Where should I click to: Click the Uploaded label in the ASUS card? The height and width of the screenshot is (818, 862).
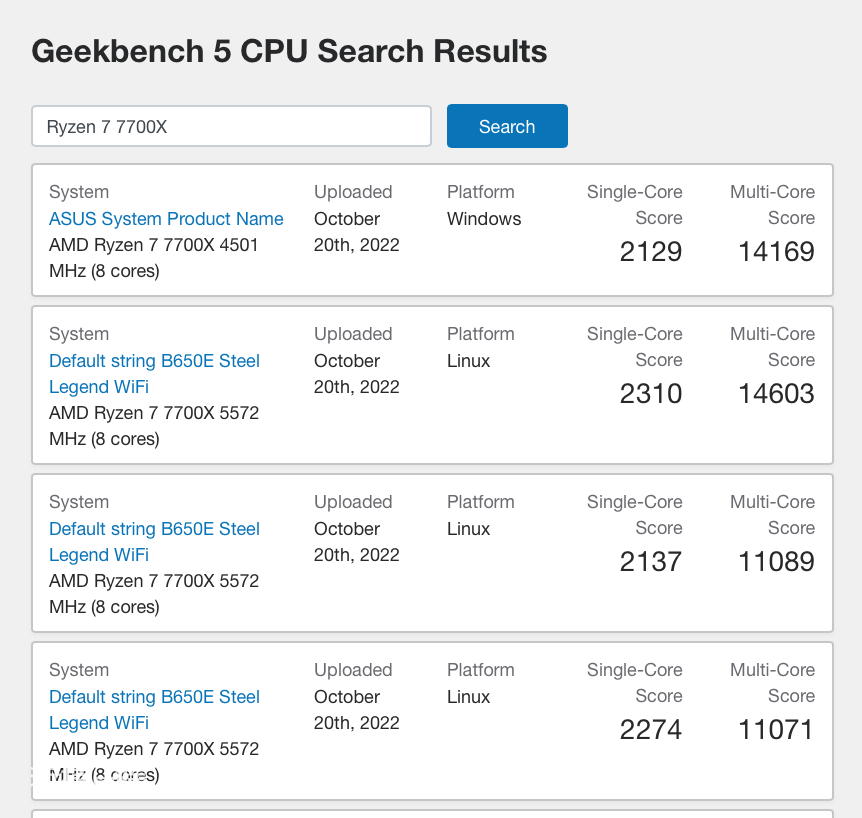point(353,192)
